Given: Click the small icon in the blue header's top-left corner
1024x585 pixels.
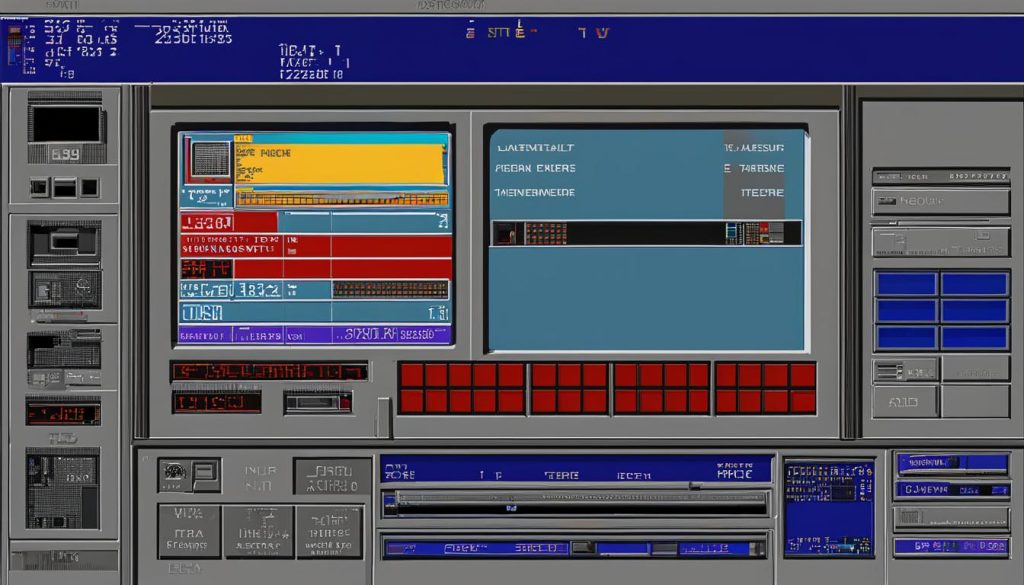Looking at the screenshot, I should point(14,46).
